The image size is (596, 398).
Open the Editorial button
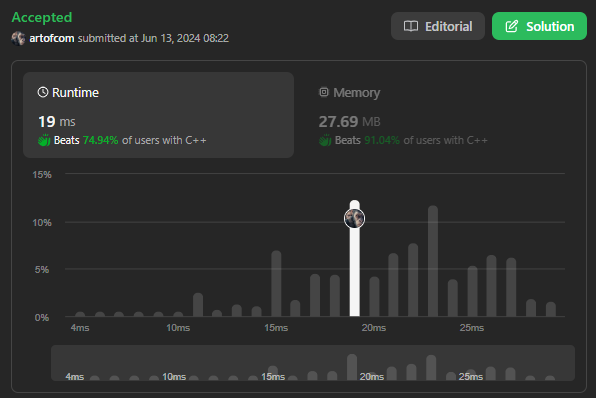coord(437,26)
